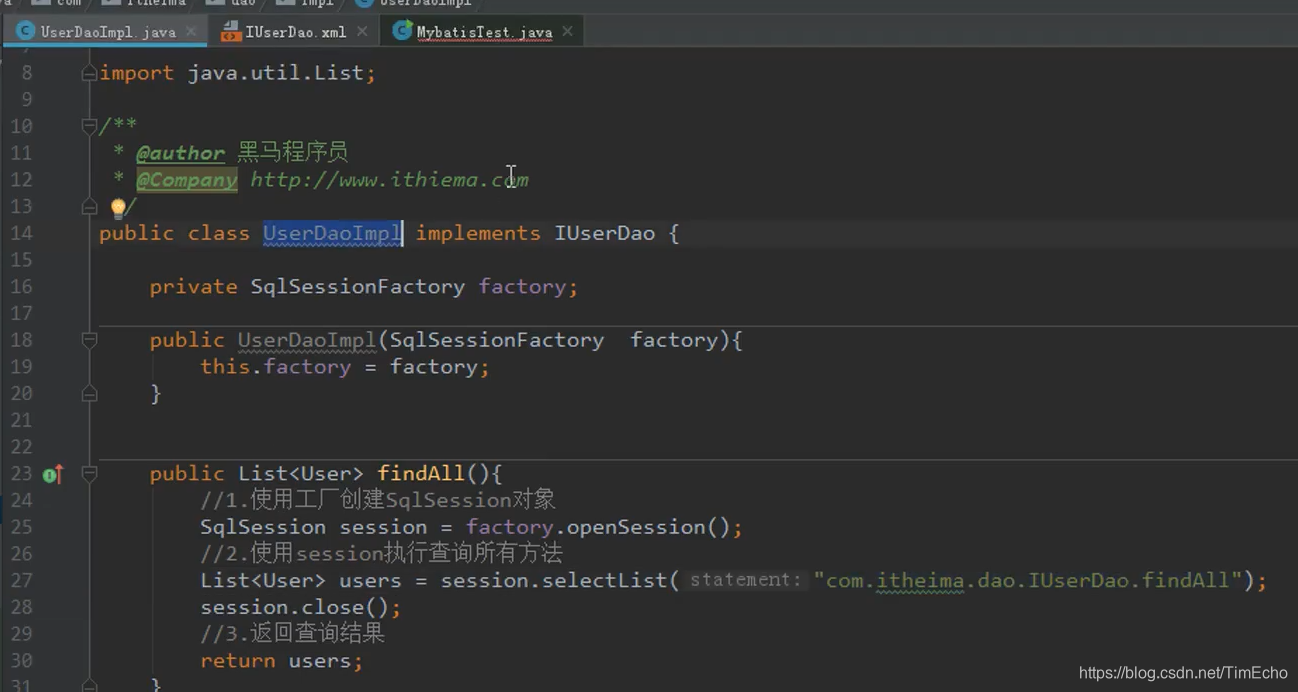Click the author name 黑马程序员 in the Javadoc
The image size is (1298, 692).
click(x=292, y=153)
